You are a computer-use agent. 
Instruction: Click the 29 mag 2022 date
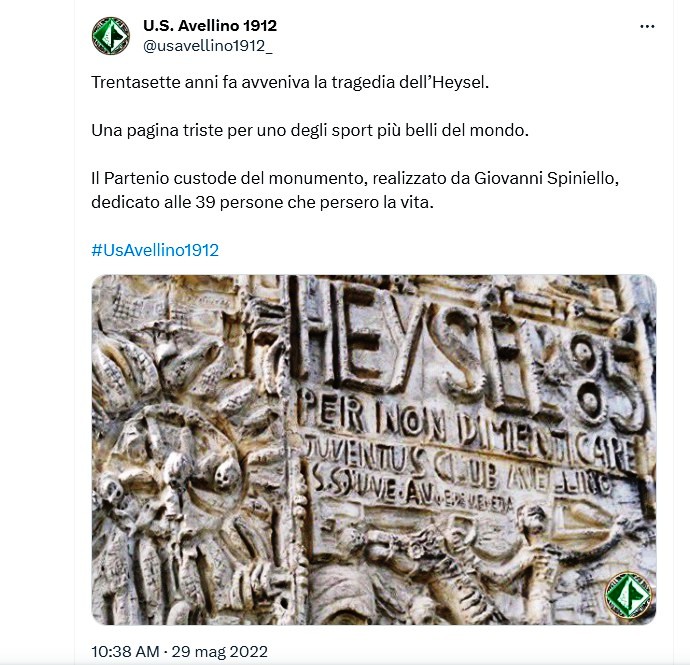[x=220, y=651]
